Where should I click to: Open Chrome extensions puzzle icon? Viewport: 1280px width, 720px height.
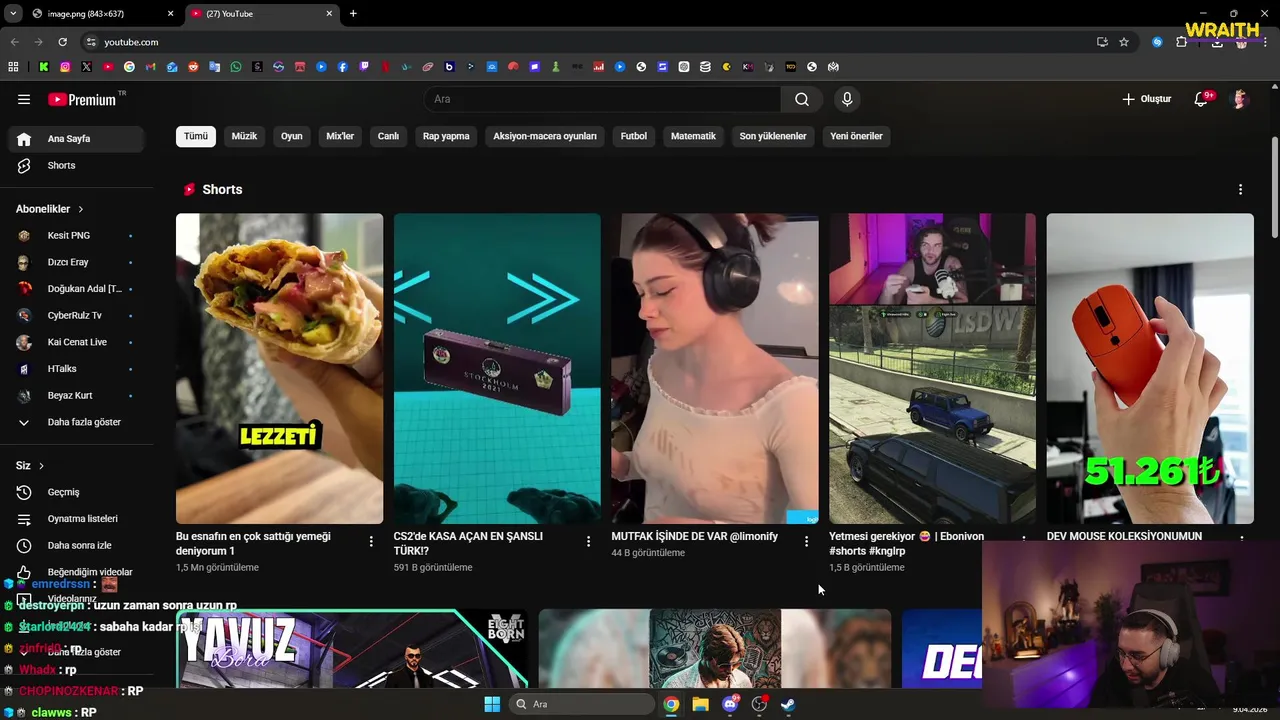coord(1181,42)
